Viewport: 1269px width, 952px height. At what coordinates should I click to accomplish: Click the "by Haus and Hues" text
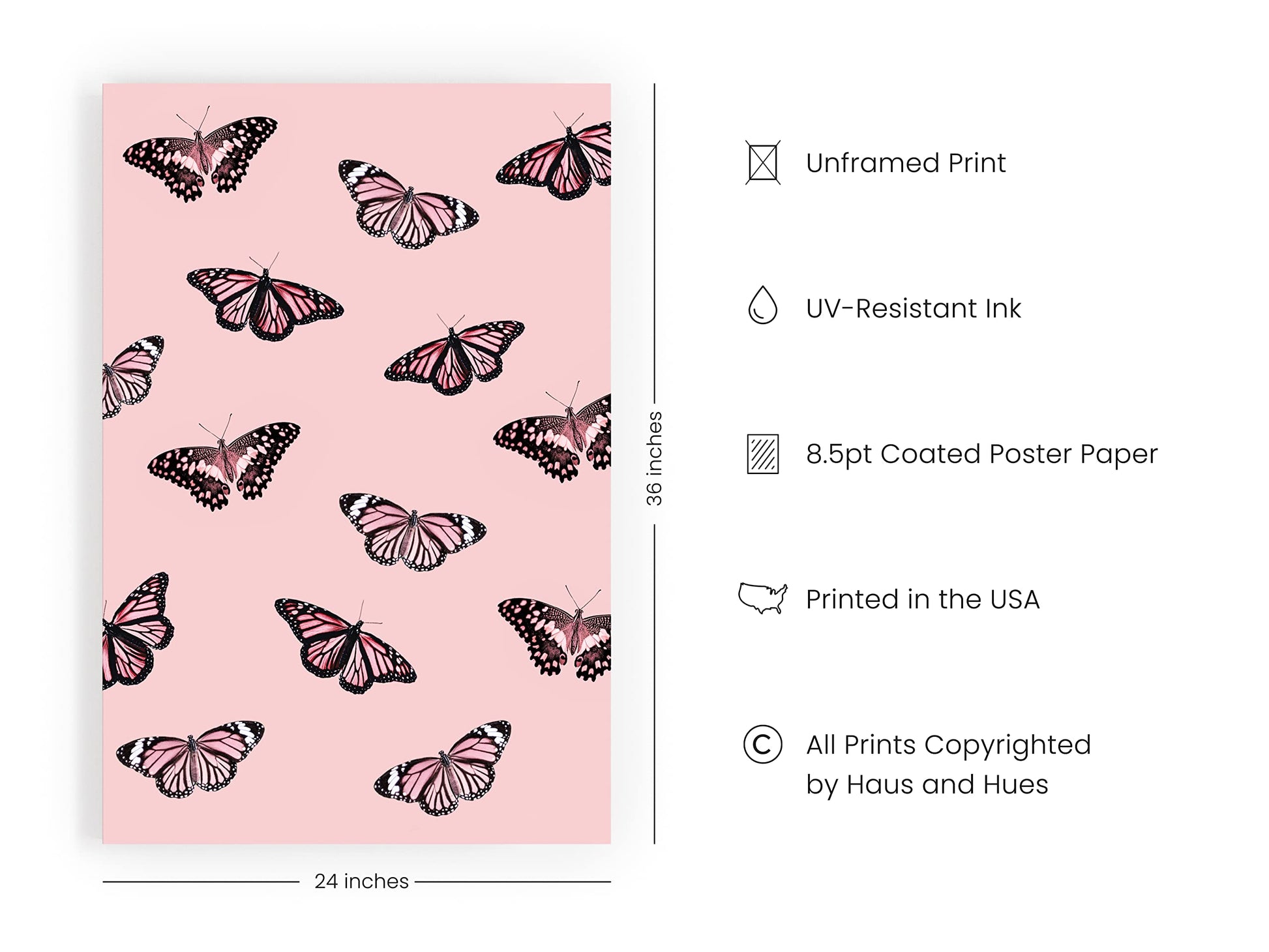[927, 784]
